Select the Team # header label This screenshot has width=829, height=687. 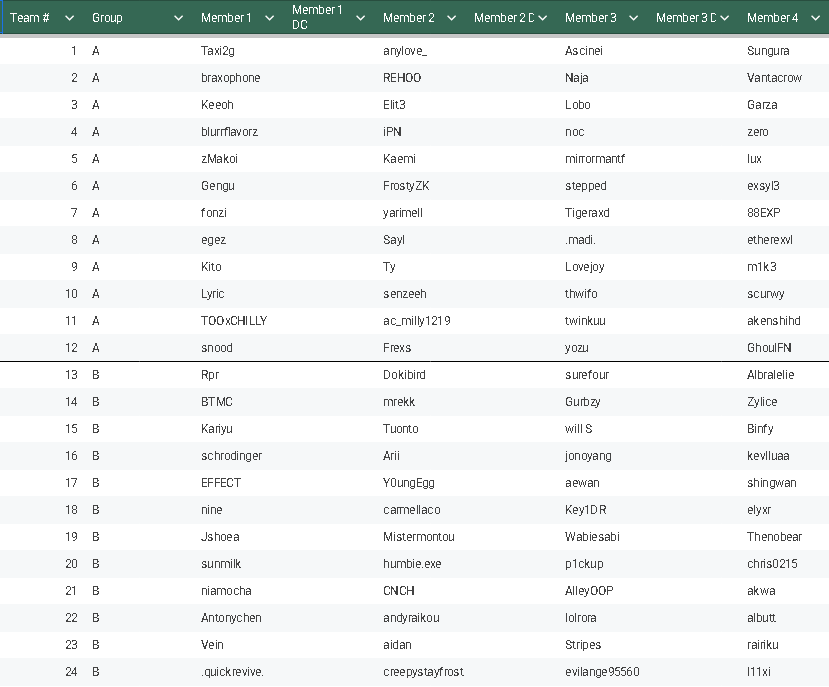point(30,18)
